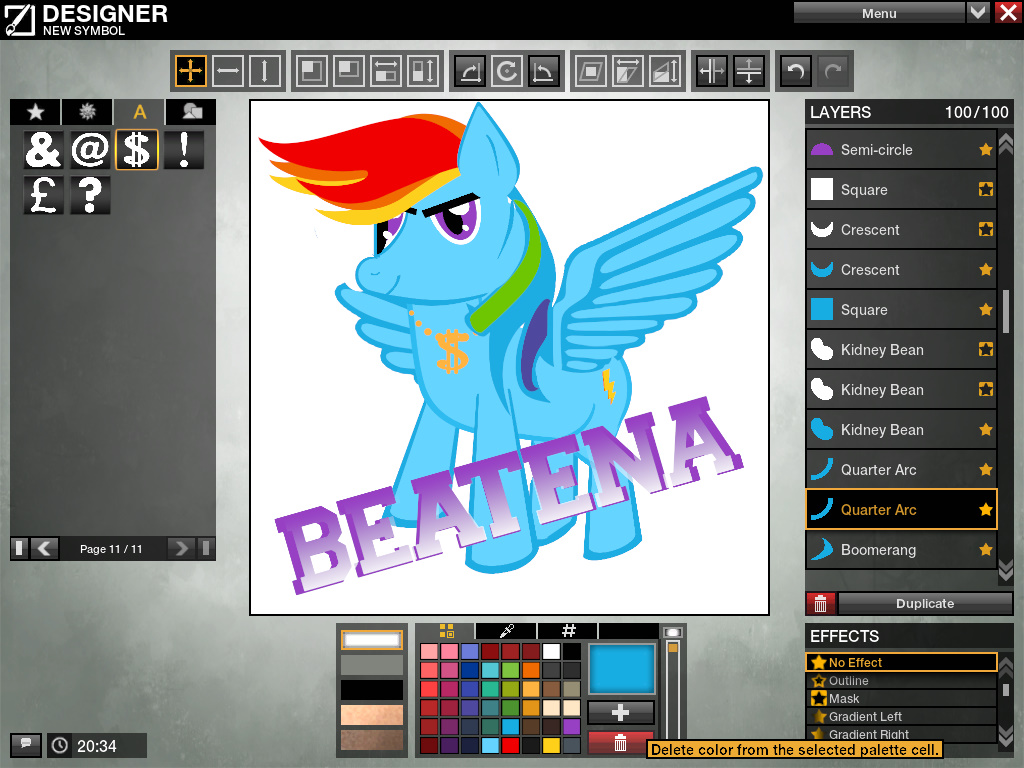Toggle the star on Boomerang layer
The width and height of the screenshot is (1024, 768).
click(x=985, y=550)
